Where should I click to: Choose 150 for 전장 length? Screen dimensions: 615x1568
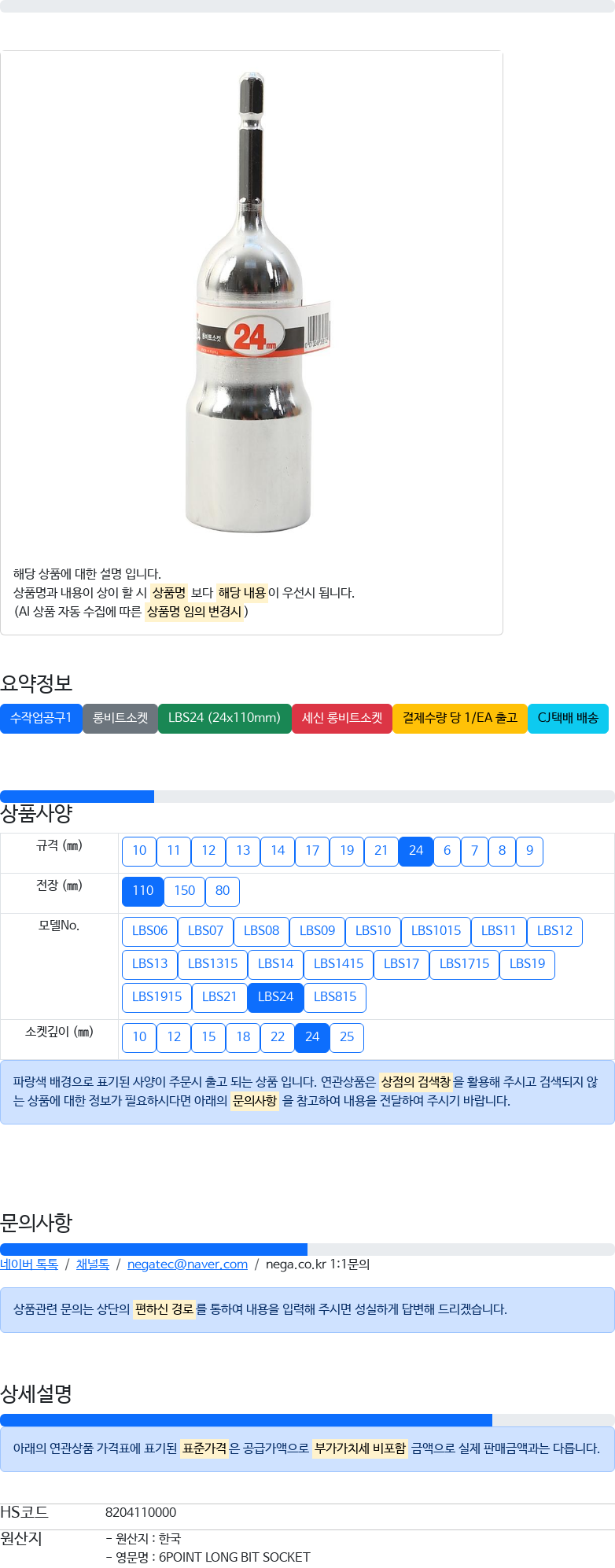coord(185,891)
